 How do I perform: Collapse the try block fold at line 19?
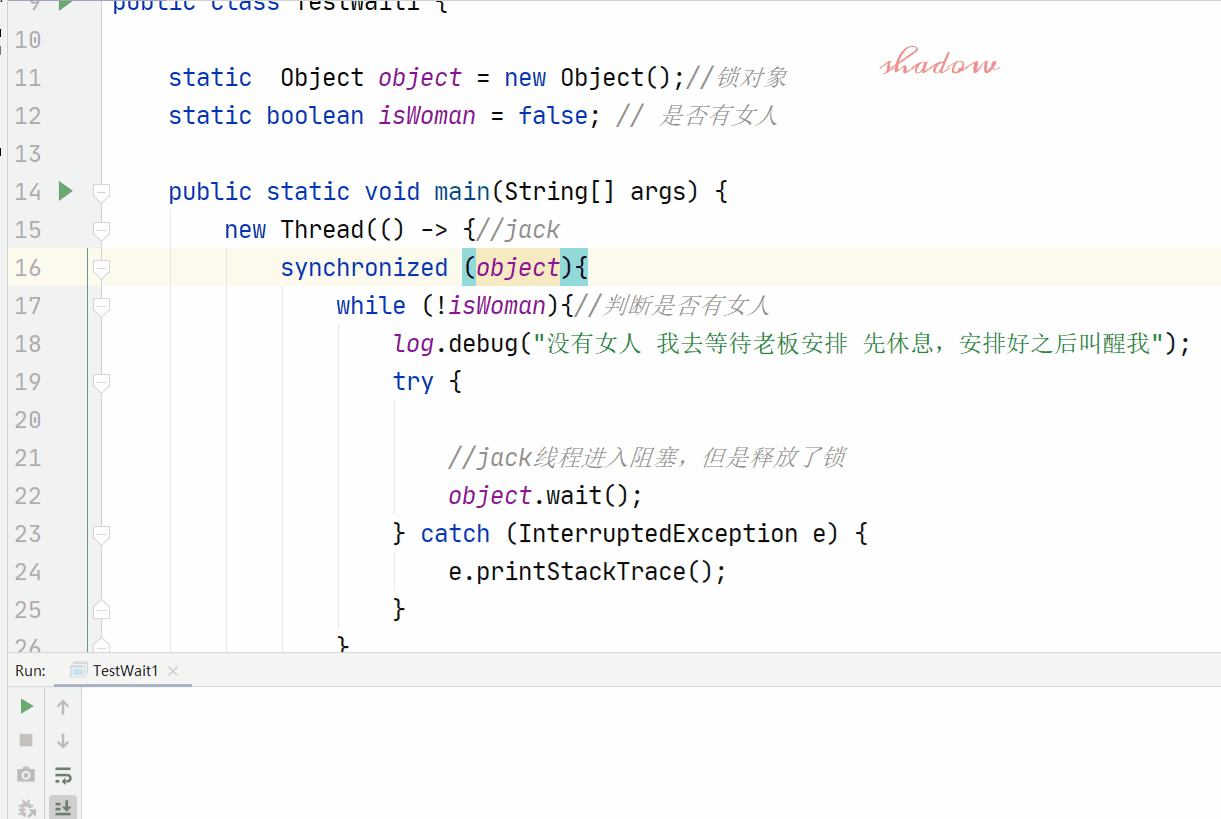pyautogui.click(x=100, y=382)
